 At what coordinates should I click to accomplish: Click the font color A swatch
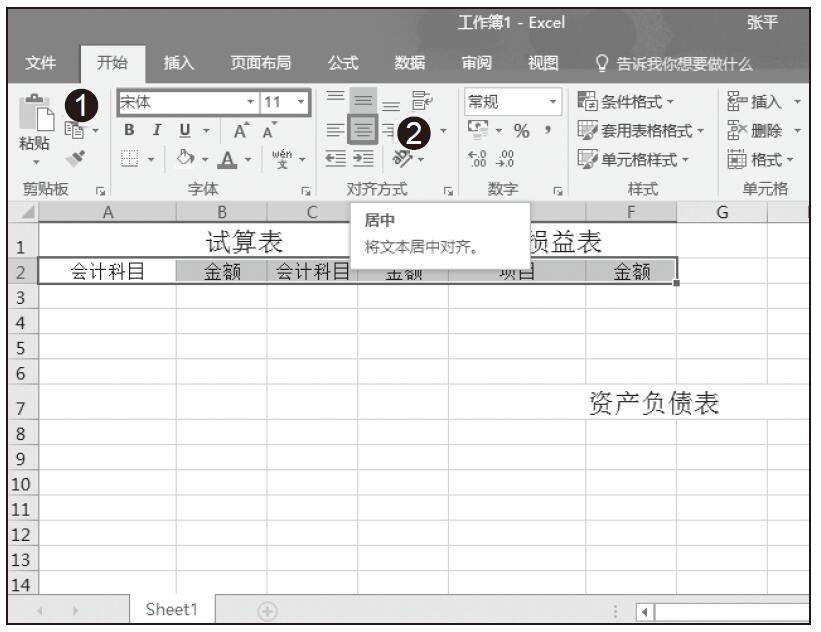point(228,158)
